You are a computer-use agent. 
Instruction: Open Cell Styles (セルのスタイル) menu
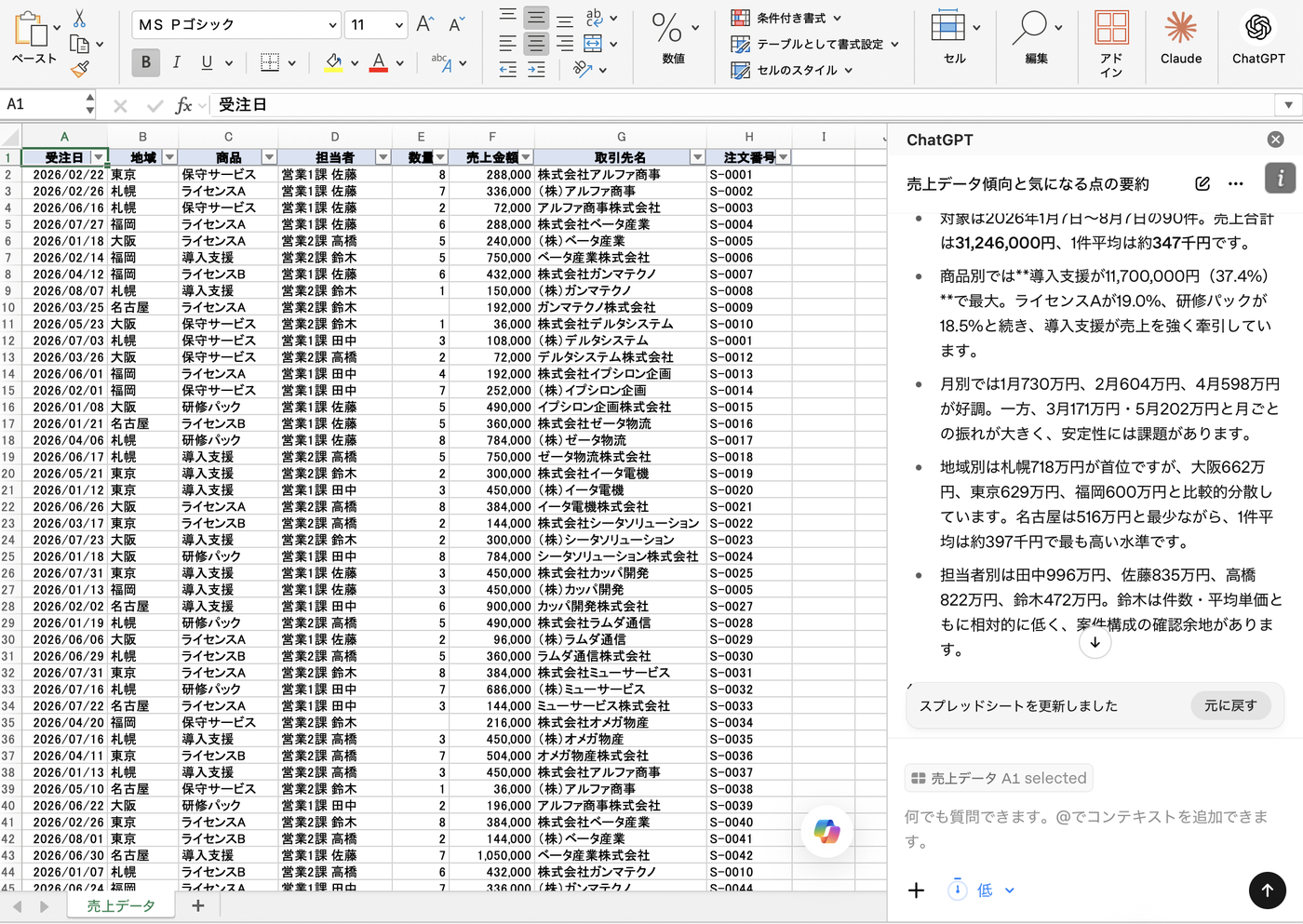coord(792,70)
